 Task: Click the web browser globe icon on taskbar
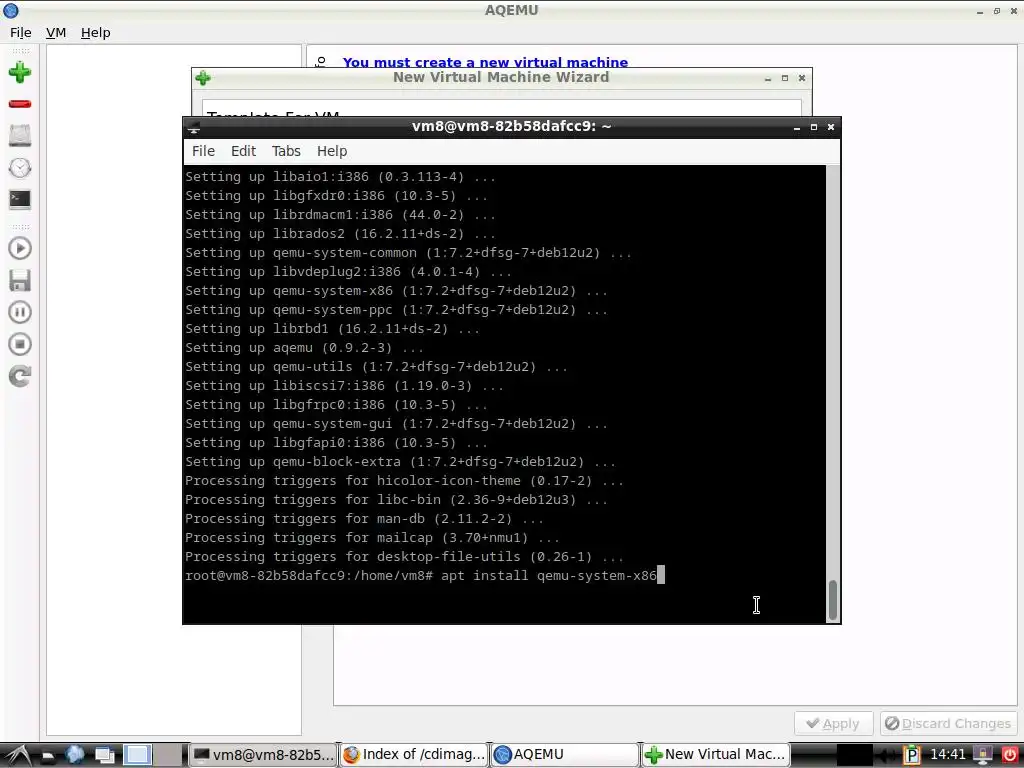[75, 755]
